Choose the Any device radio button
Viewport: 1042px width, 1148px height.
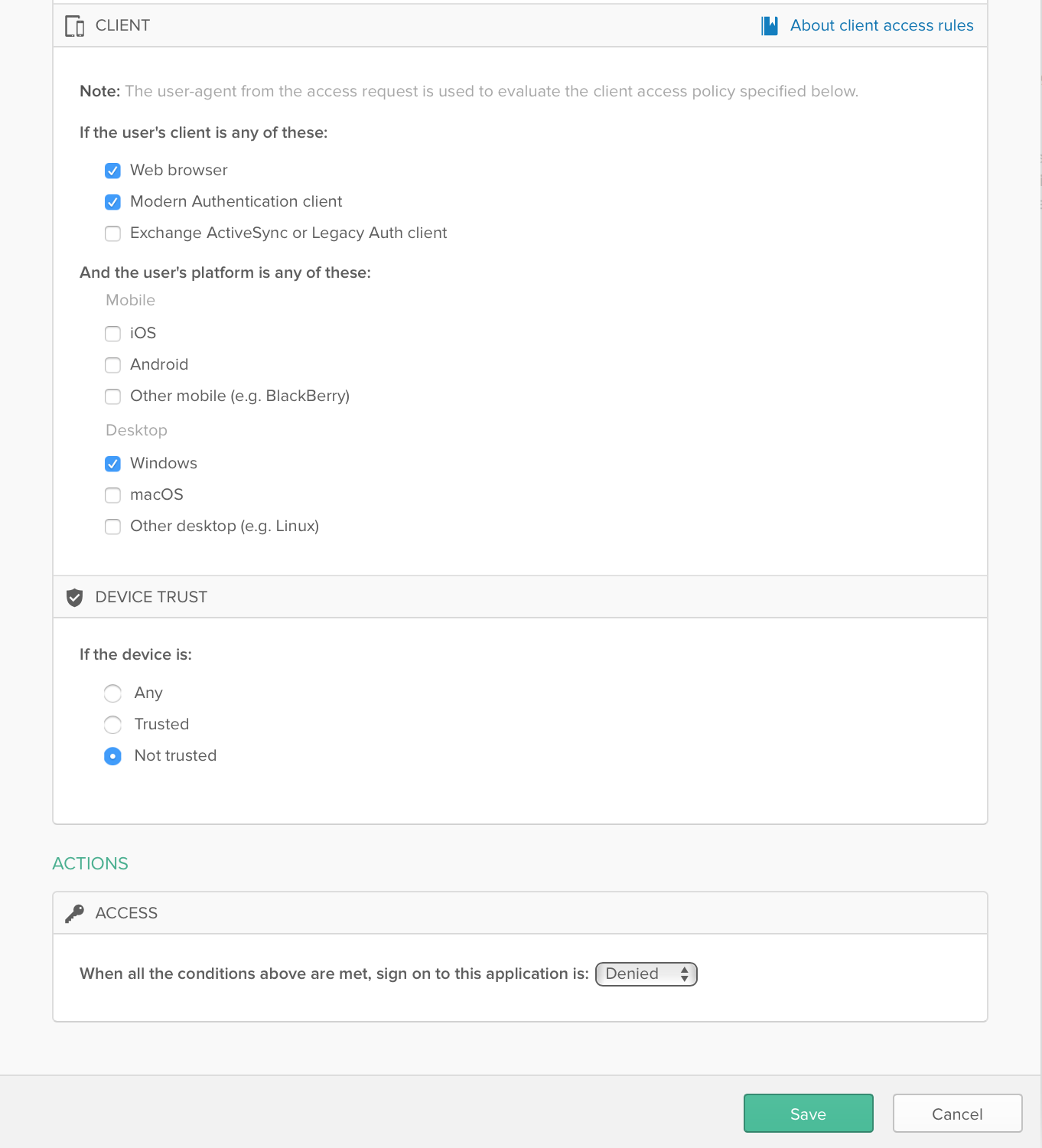click(112, 693)
